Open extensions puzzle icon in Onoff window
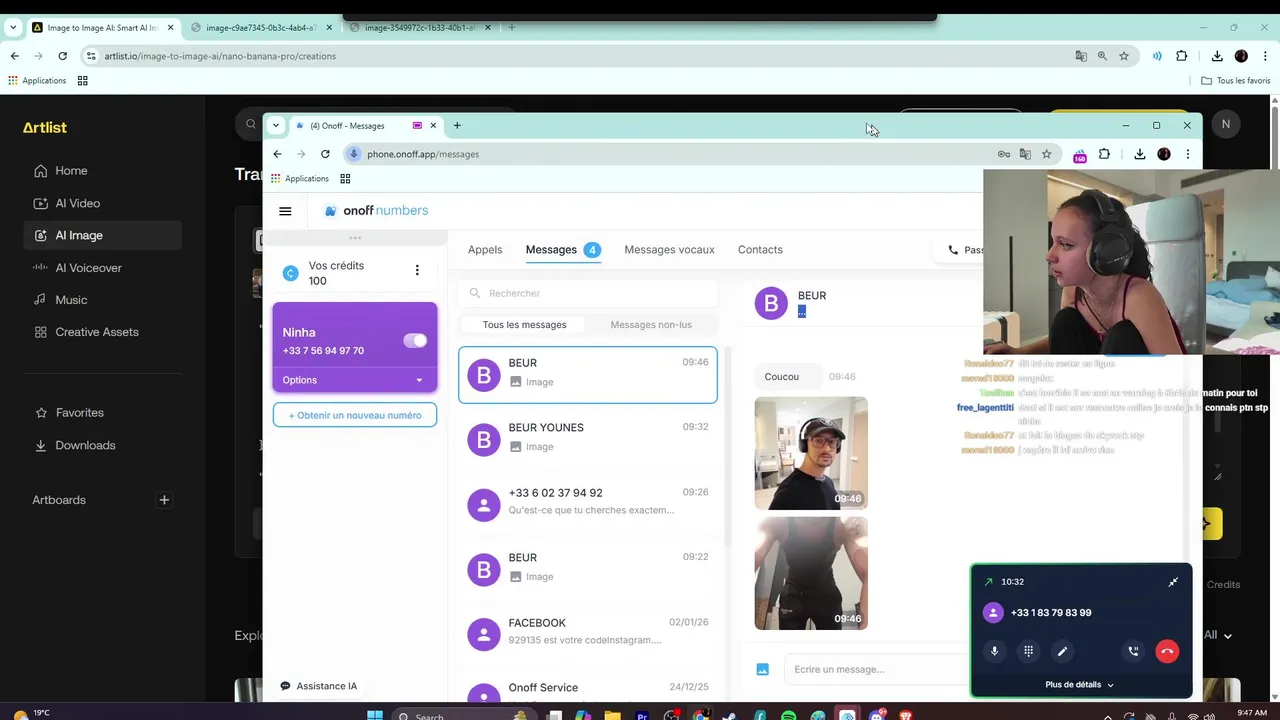The image size is (1280, 720). (x=1104, y=154)
